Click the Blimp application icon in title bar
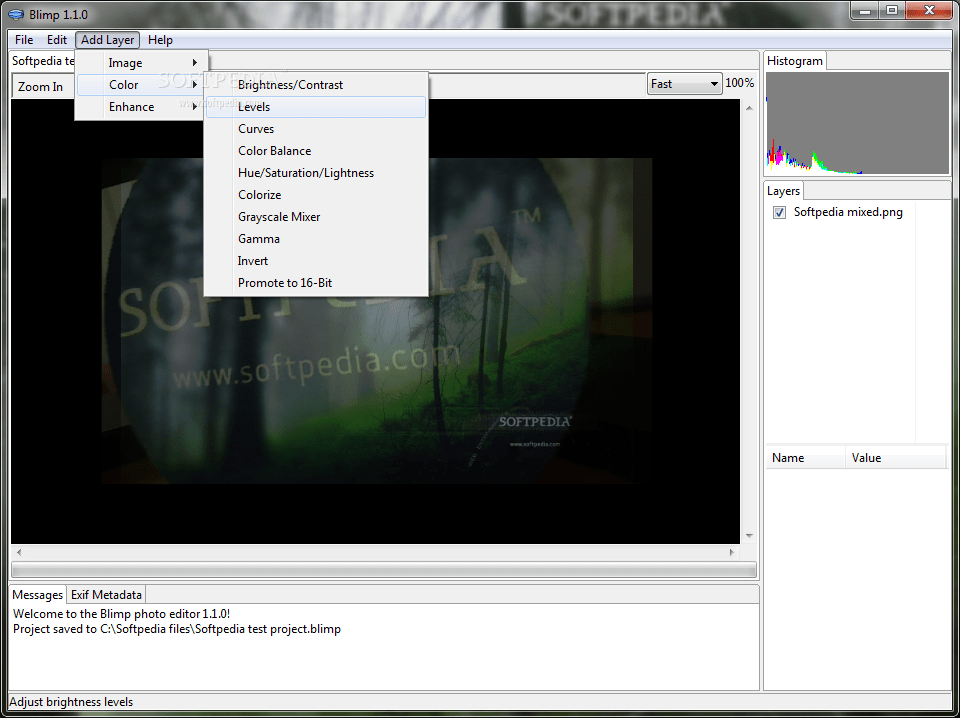The width and height of the screenshot is (960, 718). [17, 13]
